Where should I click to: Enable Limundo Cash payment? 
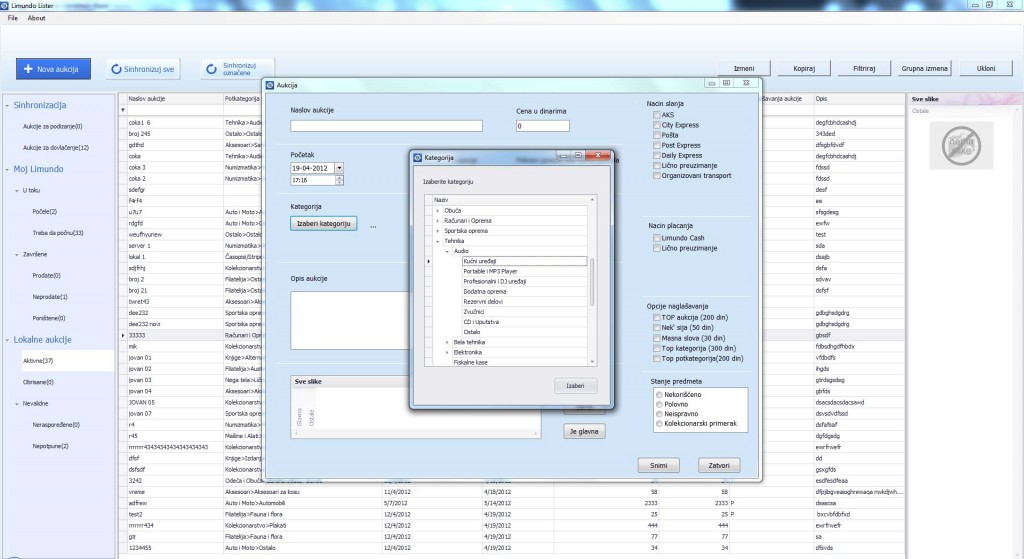click(656, 238)
